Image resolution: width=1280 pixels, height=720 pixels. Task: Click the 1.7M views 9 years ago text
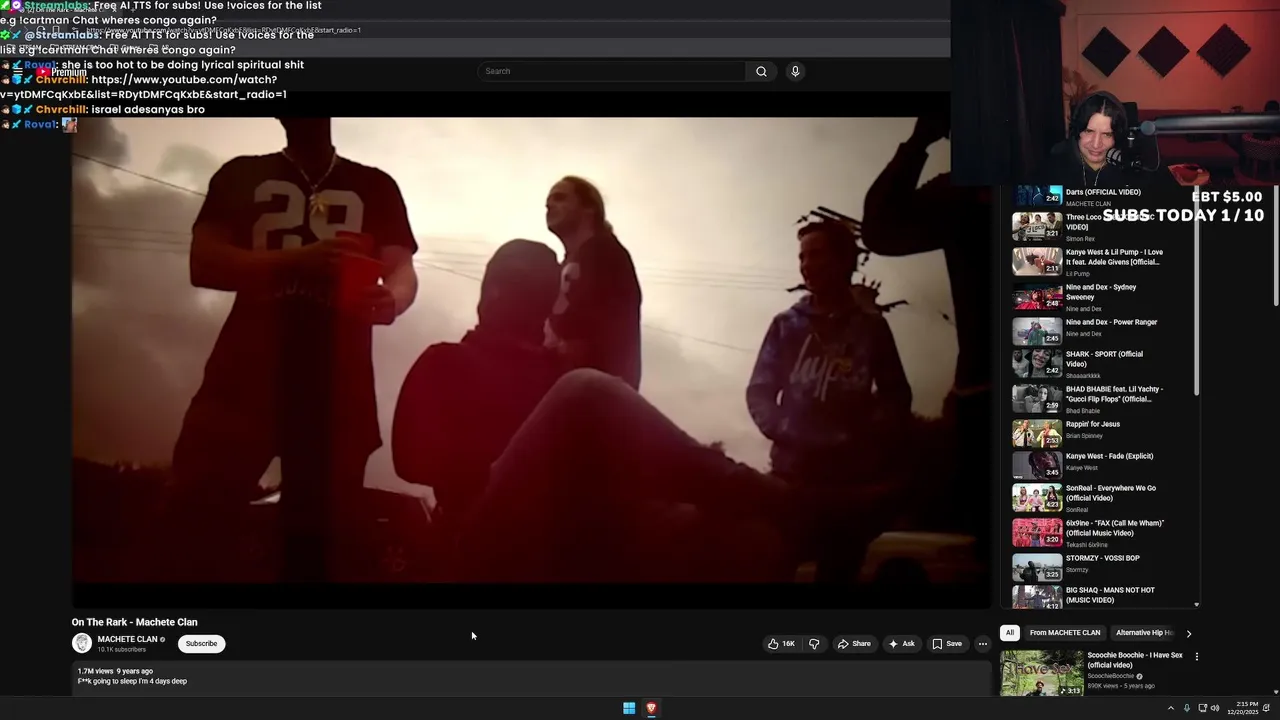[x=115, y=671]
